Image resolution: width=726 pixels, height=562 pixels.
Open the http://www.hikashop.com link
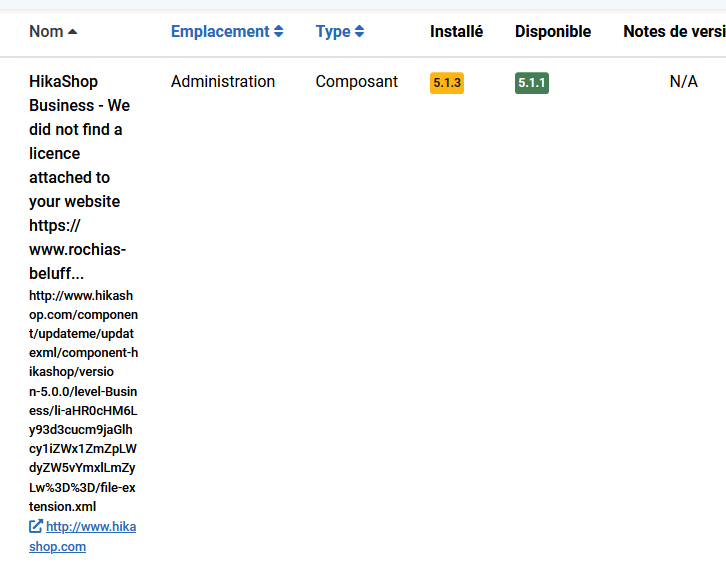(82, 537)
